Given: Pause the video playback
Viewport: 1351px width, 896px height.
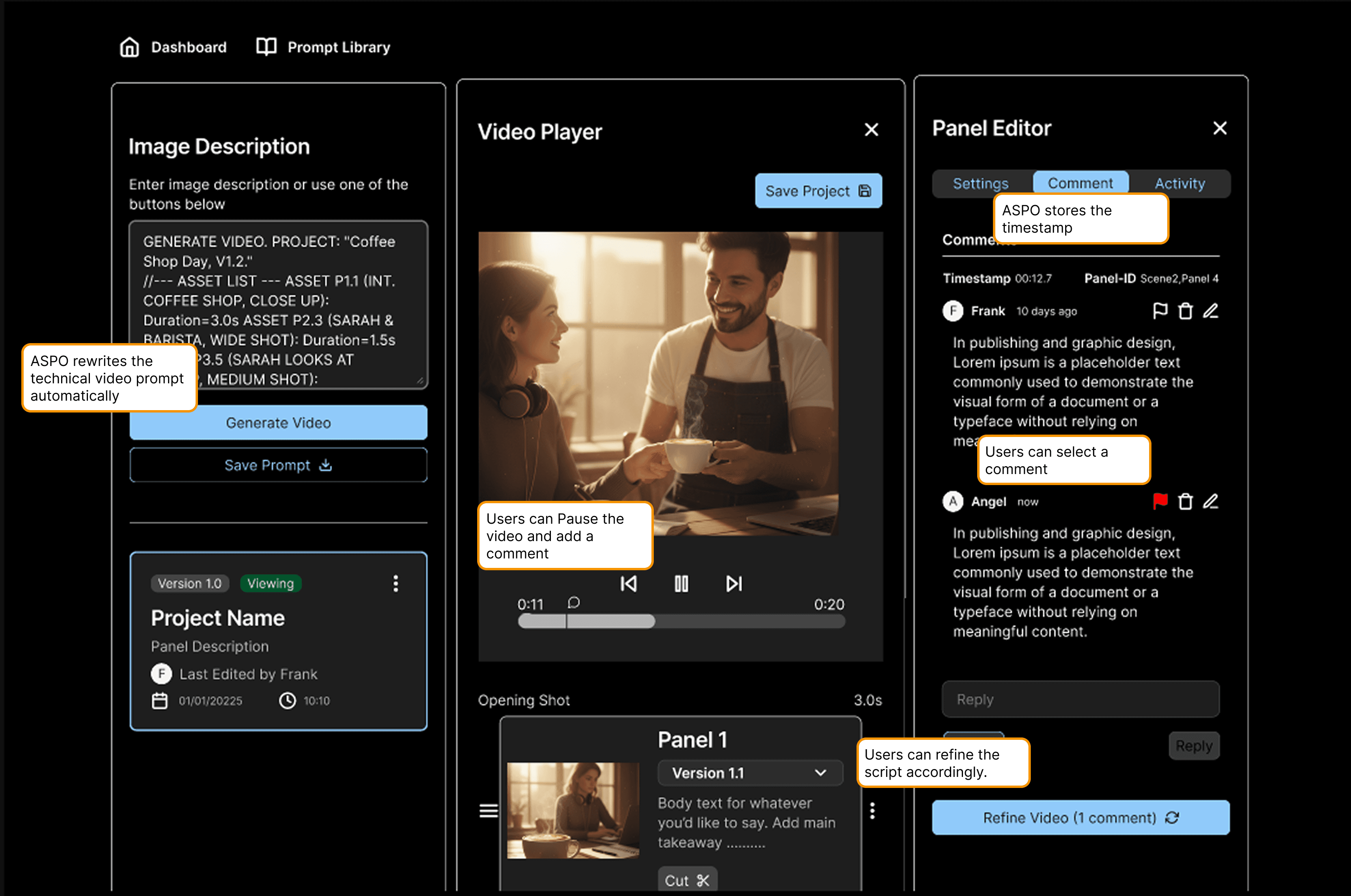Looking at the screenshot, I should (x=681, y=583).
